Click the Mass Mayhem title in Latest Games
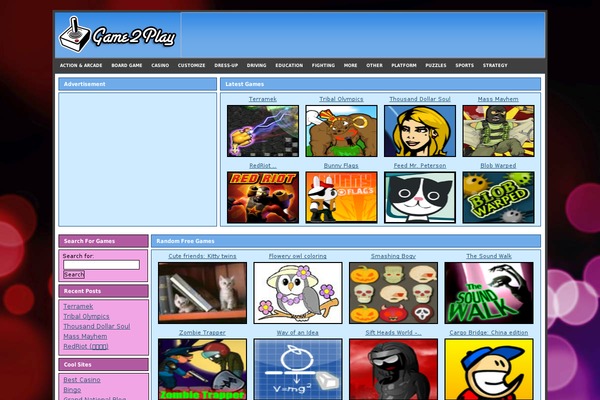 [x=498, y=99]
